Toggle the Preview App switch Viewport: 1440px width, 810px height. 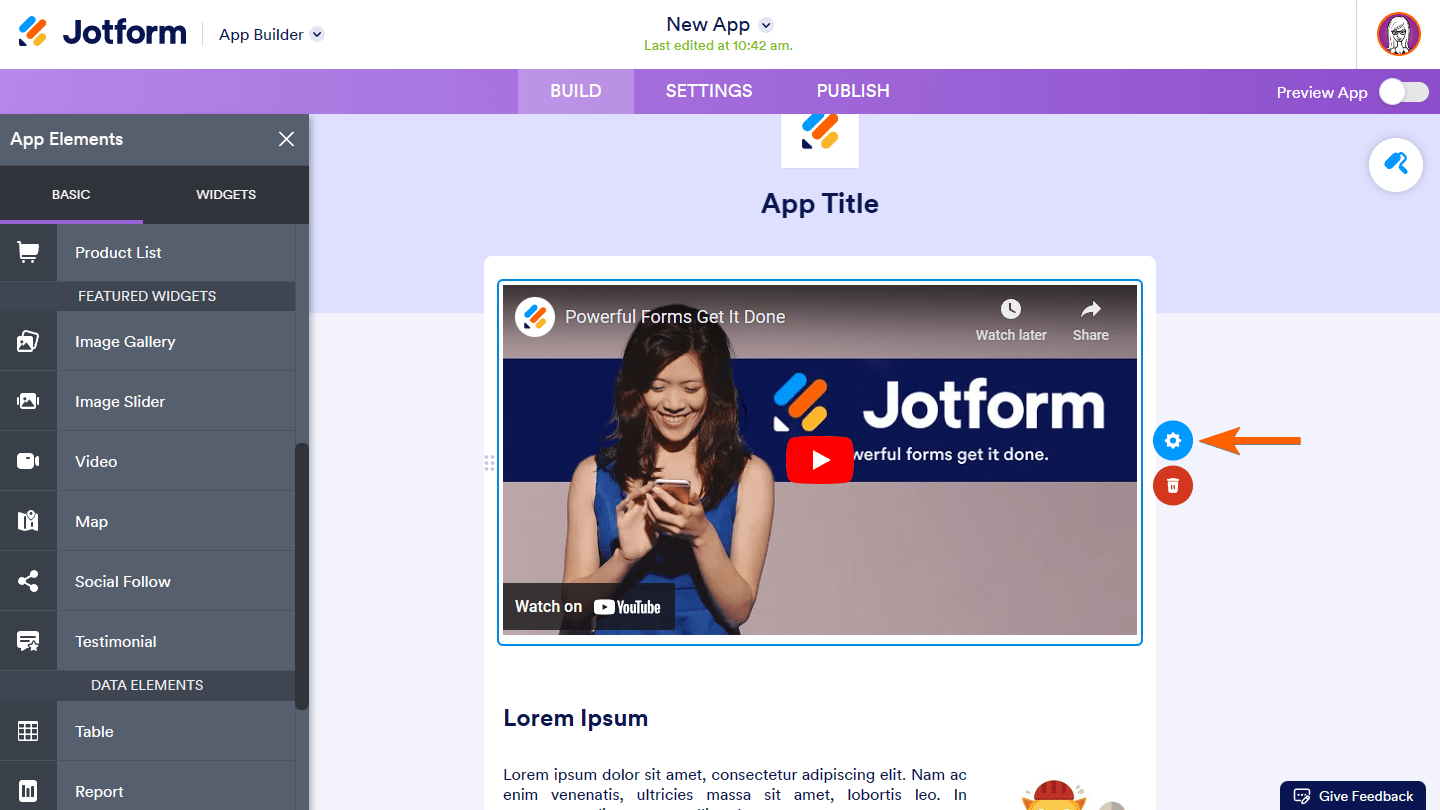click(x=1404, y=92)
